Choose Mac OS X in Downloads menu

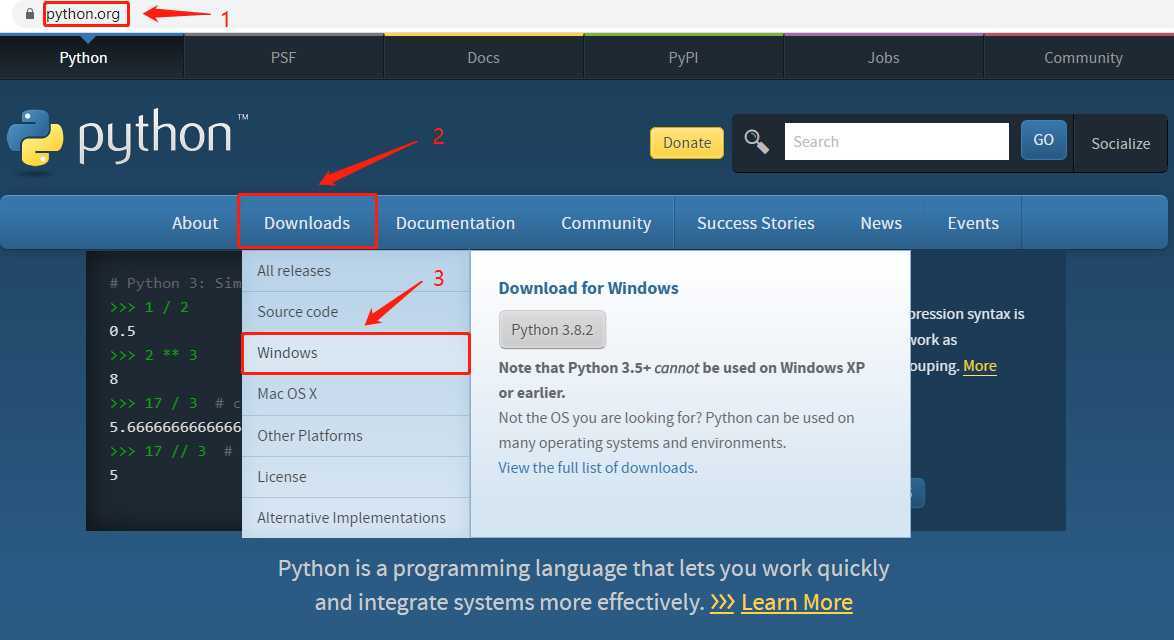(x=287, y=394)
